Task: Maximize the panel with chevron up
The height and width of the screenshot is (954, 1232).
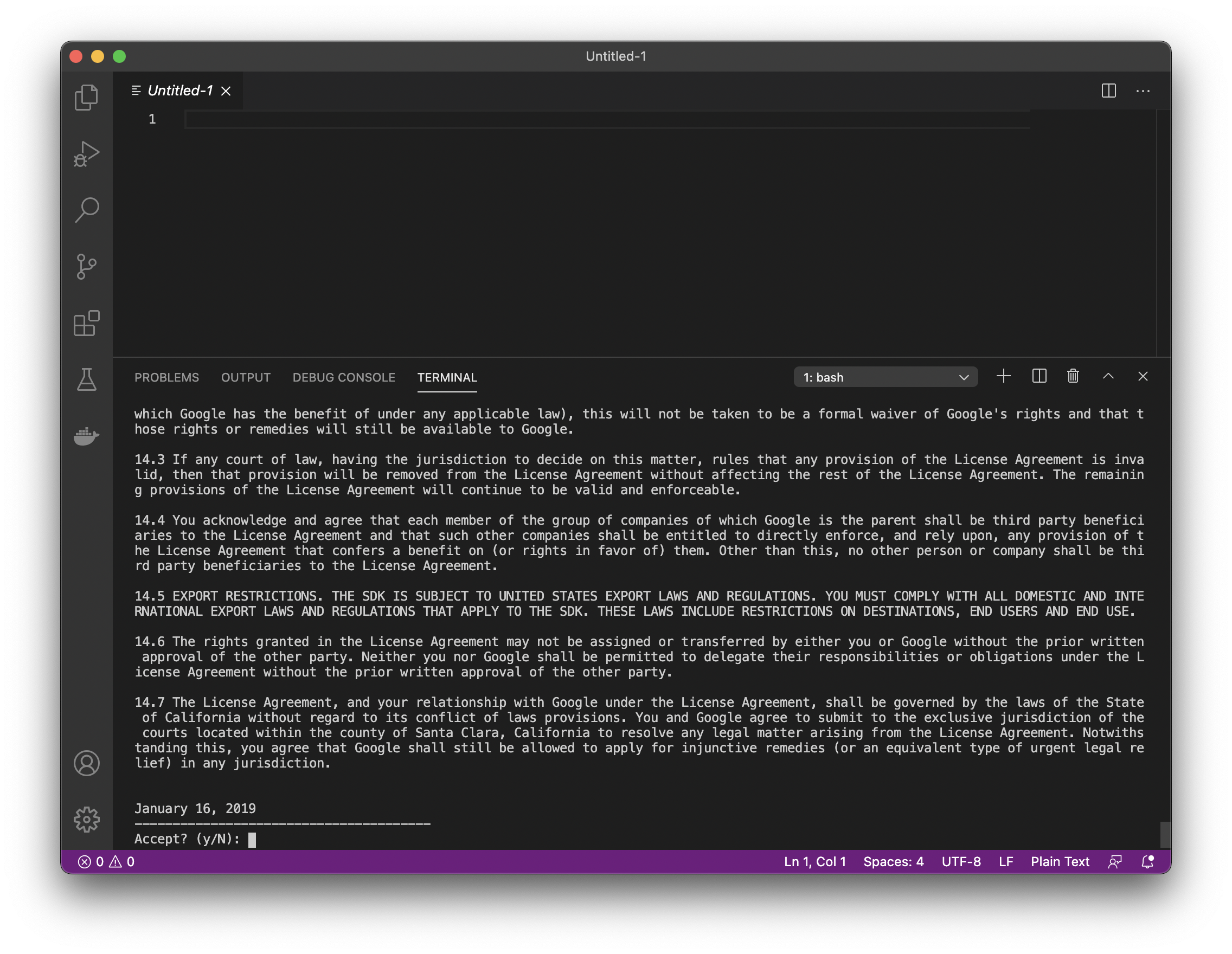Action: coord(1108,376)
